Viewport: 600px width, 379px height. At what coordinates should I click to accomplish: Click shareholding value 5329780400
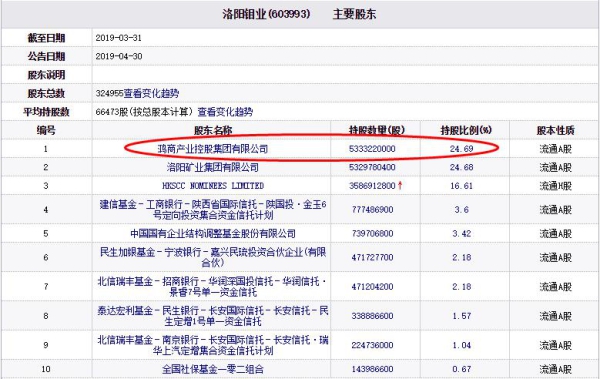coord(372,167)
